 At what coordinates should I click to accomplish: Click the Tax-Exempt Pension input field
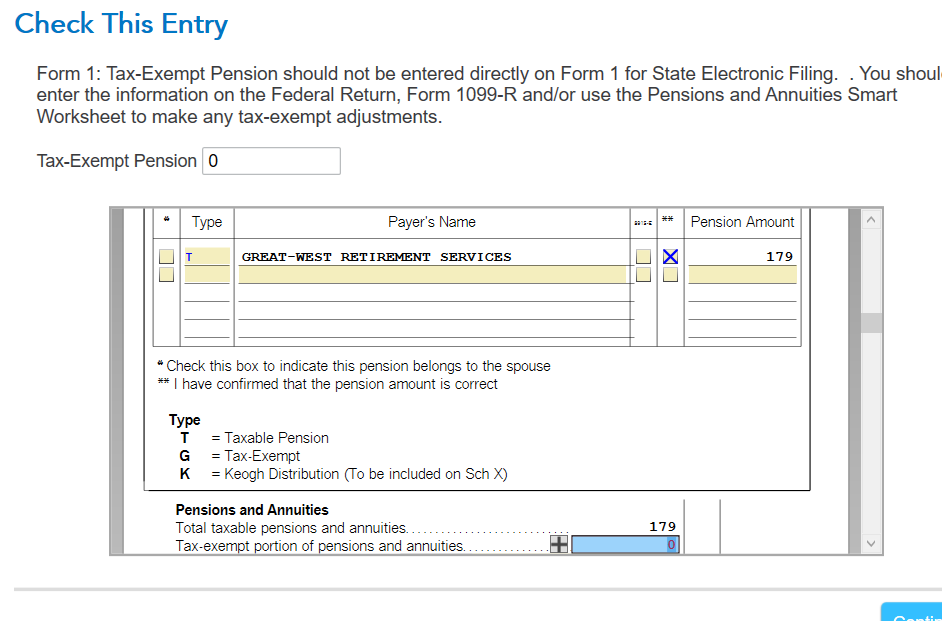[271, 161]
